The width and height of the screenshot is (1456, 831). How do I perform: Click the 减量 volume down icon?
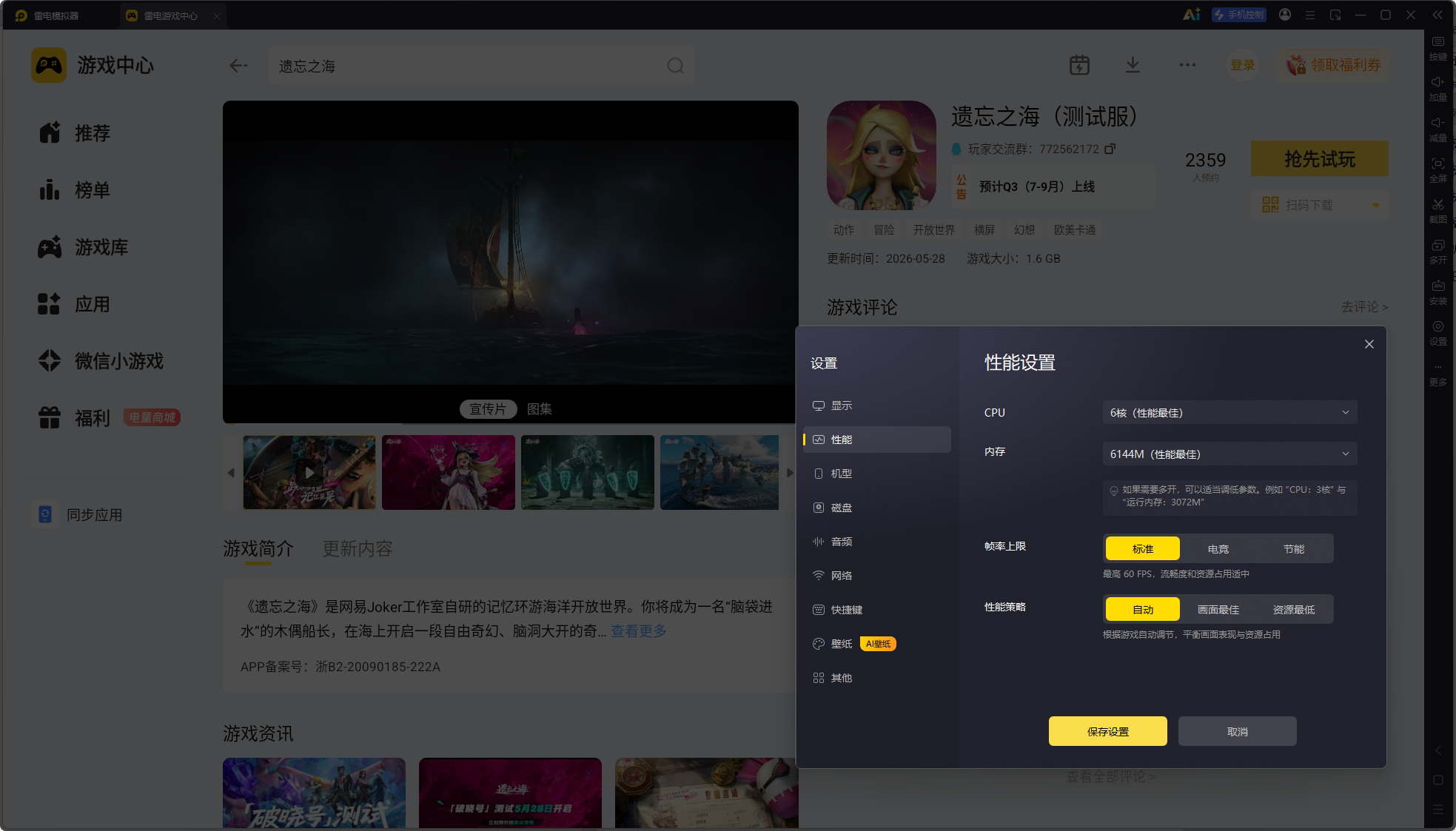click(x=1437, y=129)
